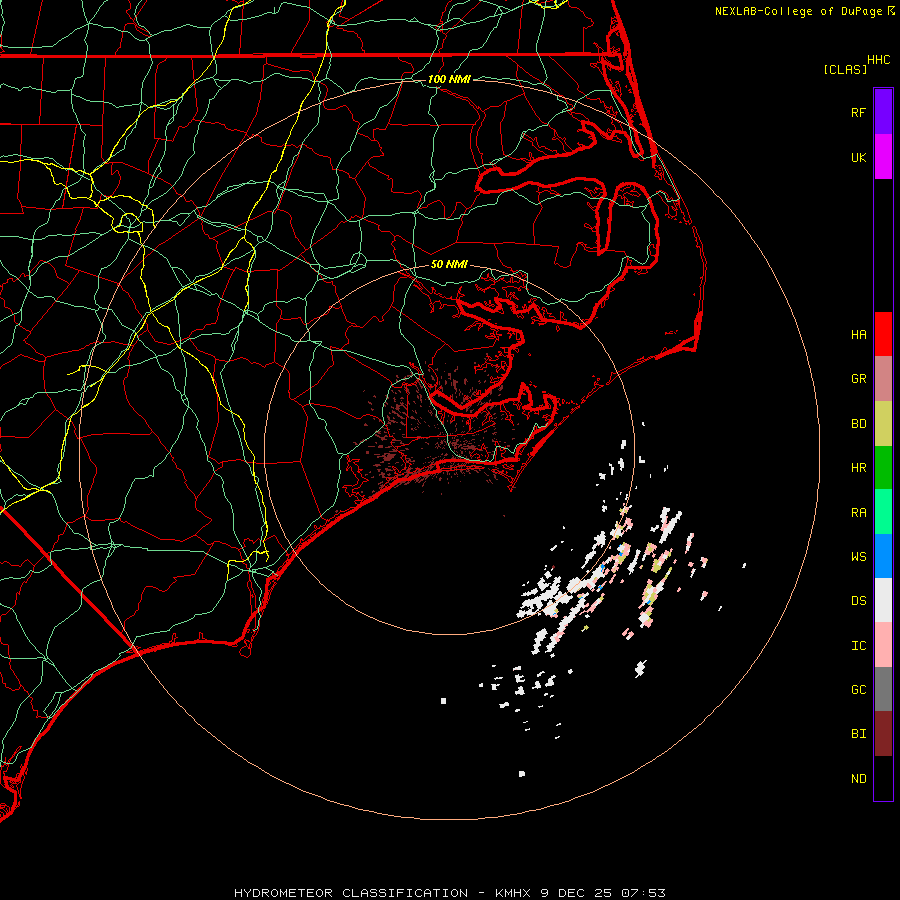The height and width of the screenshot is (900, 900).
Task: Click the HA legend label
Action: click(x=858, y=334)
